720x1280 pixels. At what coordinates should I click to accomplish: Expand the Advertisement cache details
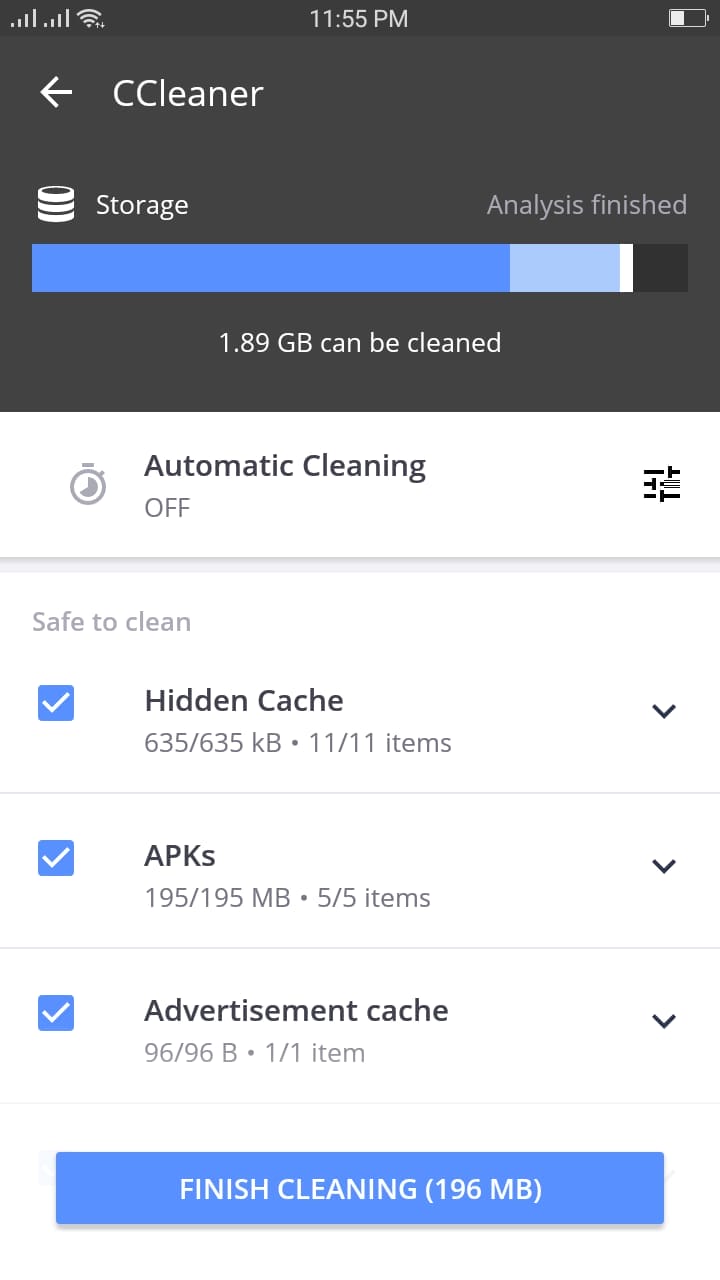point(664,1021)
